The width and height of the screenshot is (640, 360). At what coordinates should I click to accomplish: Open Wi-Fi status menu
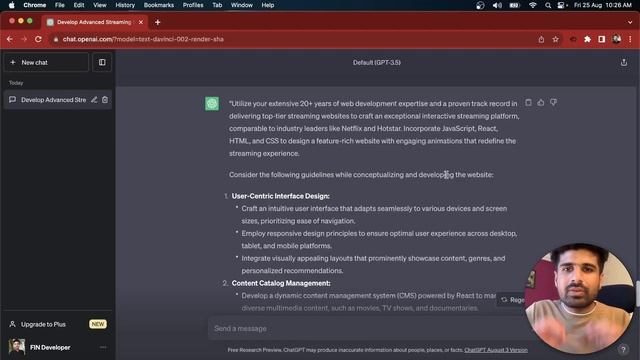[533, 5]
